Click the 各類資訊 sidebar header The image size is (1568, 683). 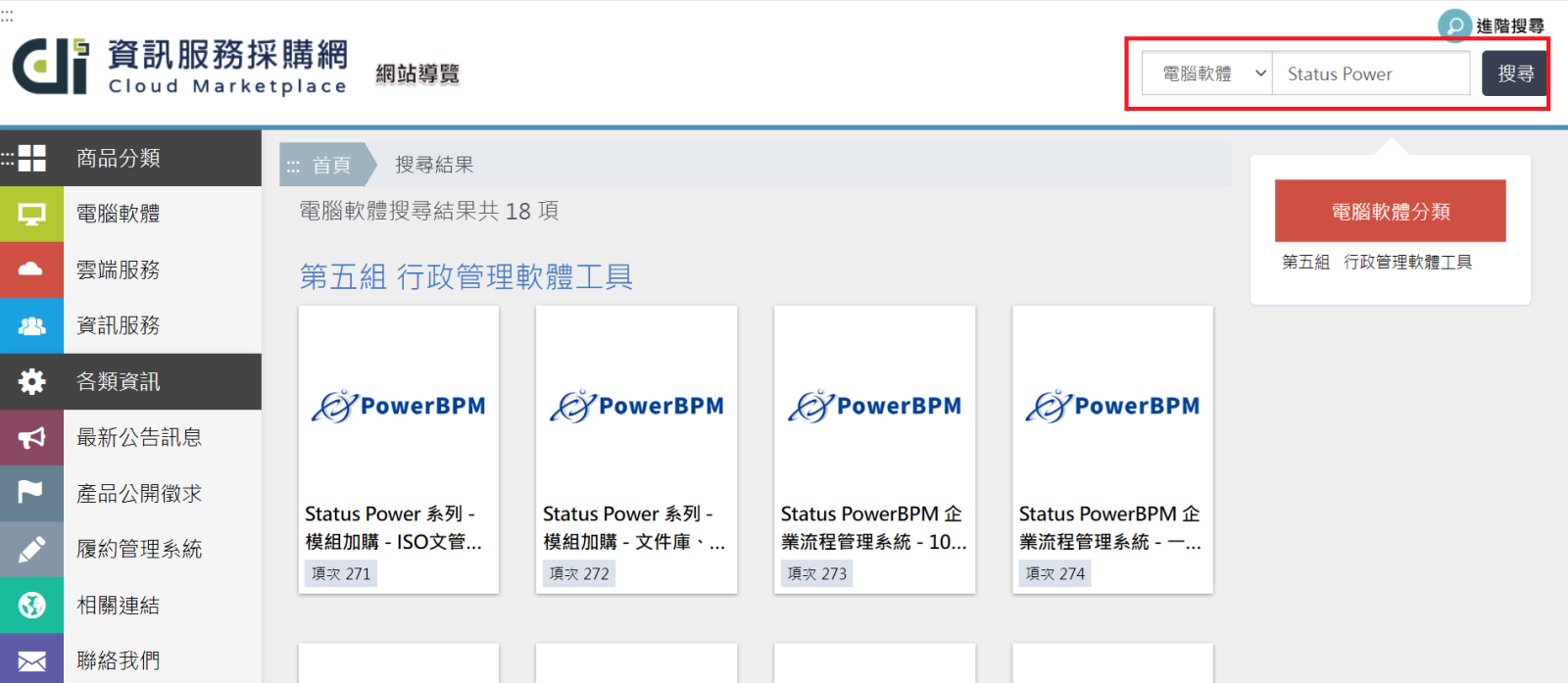[130, 381]
